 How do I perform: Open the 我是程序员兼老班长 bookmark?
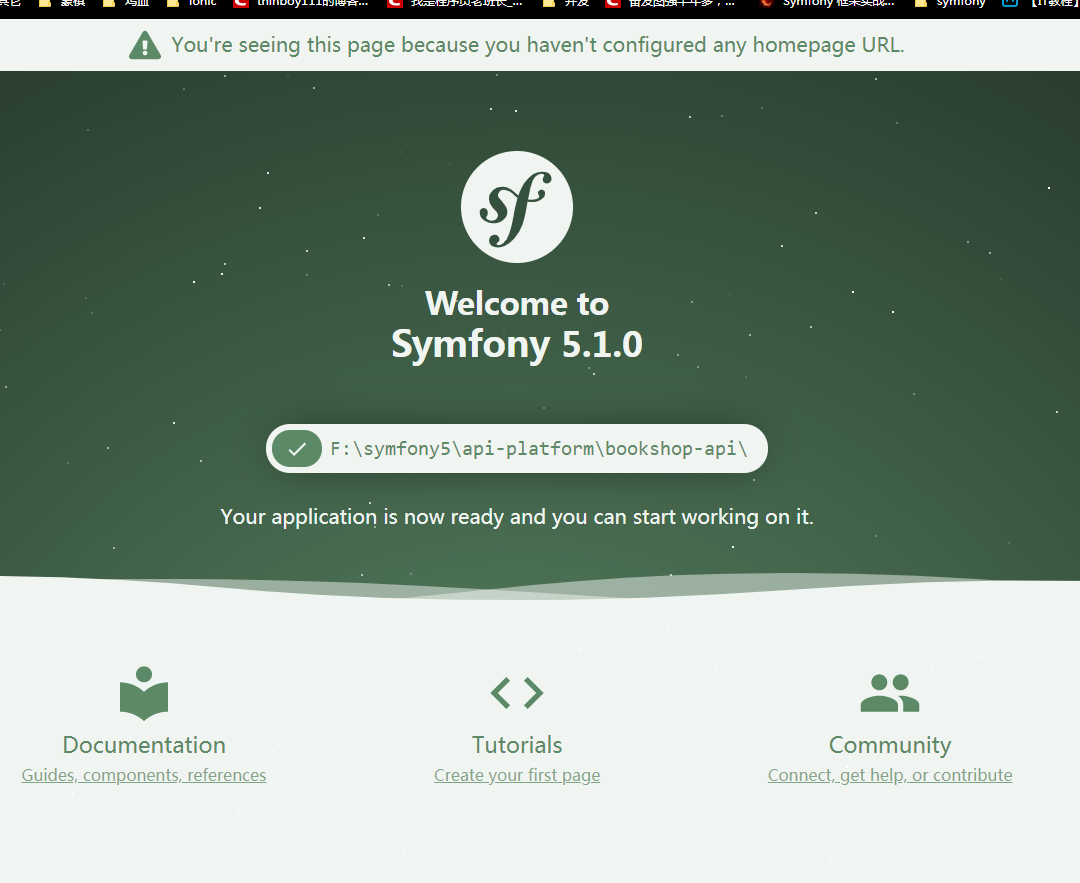pos(467,4)
